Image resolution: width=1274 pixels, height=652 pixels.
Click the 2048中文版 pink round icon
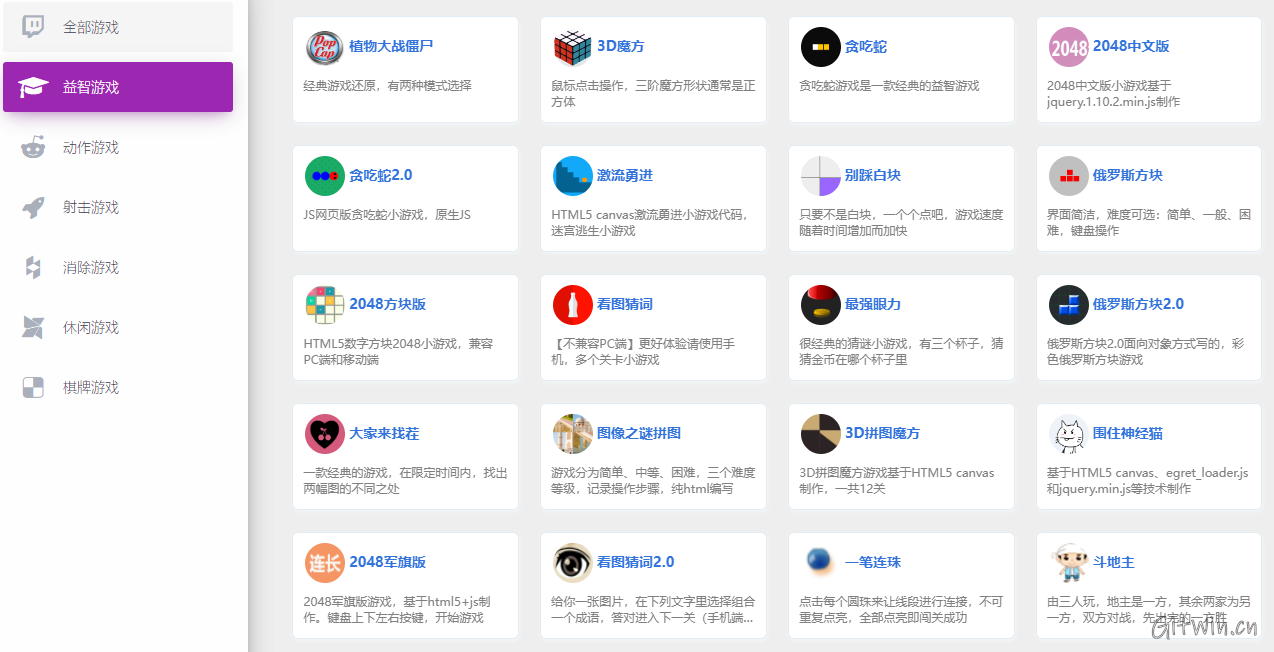point(1068,47)
